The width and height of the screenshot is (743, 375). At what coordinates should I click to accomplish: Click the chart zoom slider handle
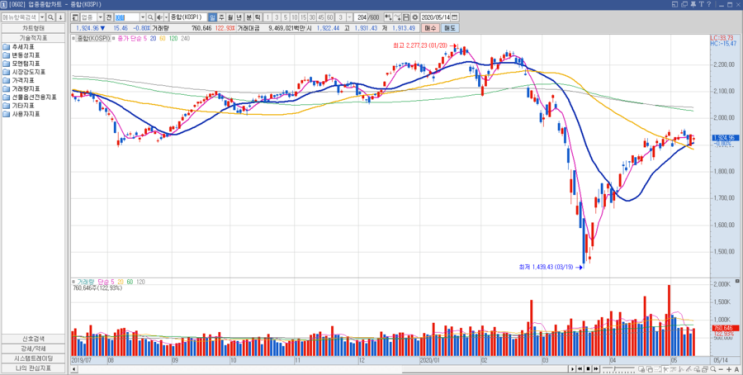615,368
